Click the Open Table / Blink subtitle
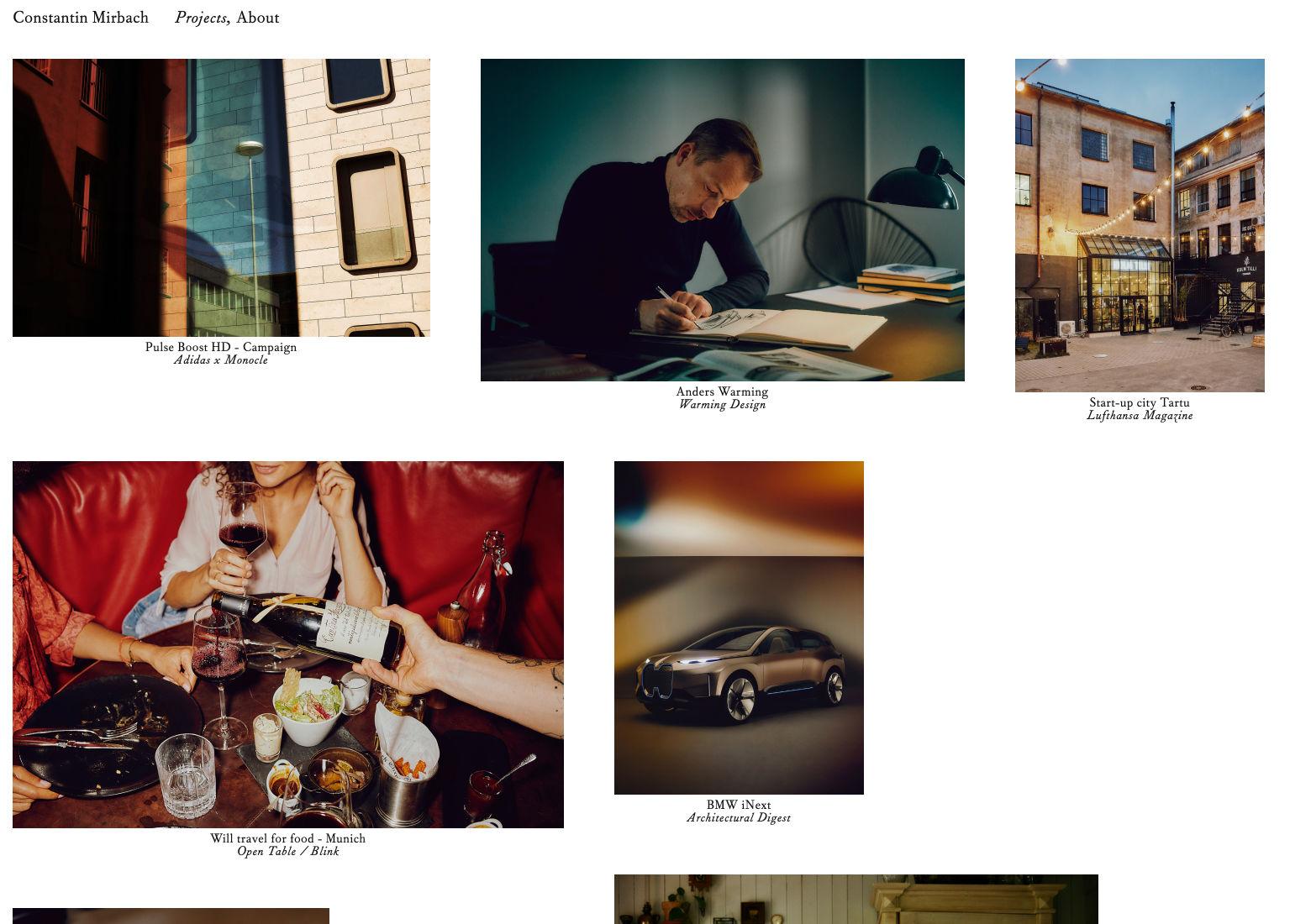The image size is (1311, 924). (x=288, y=852)
